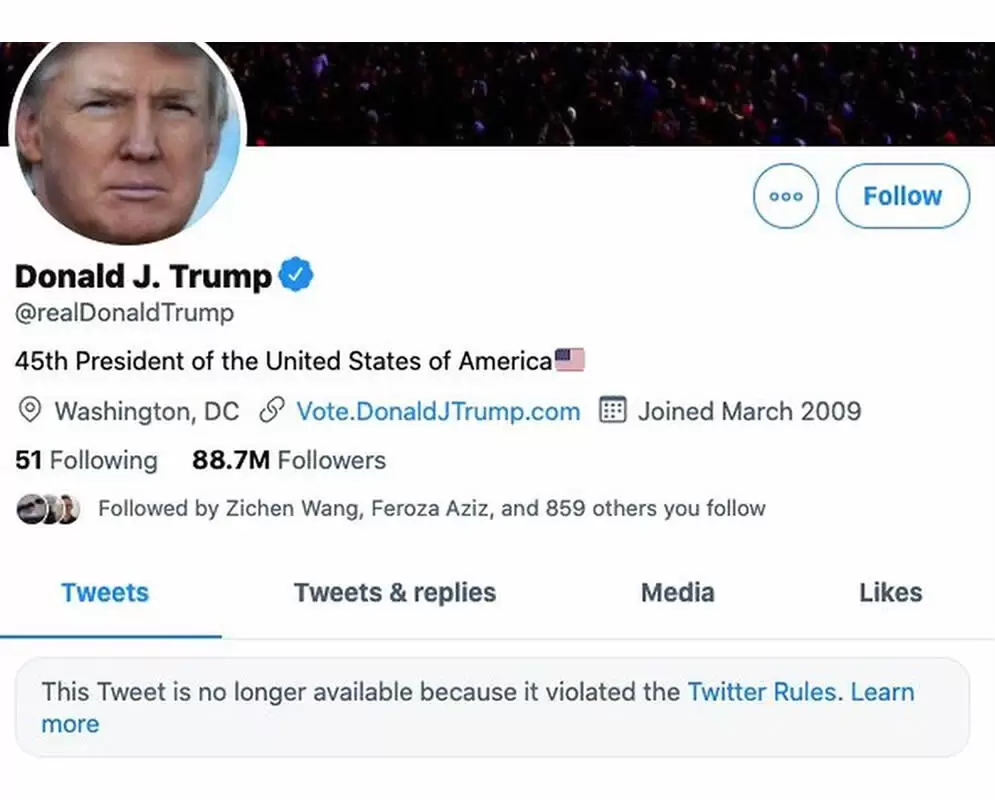Click the @realDonaldTrump handle
Screen dimensions: 995x800
123,312
